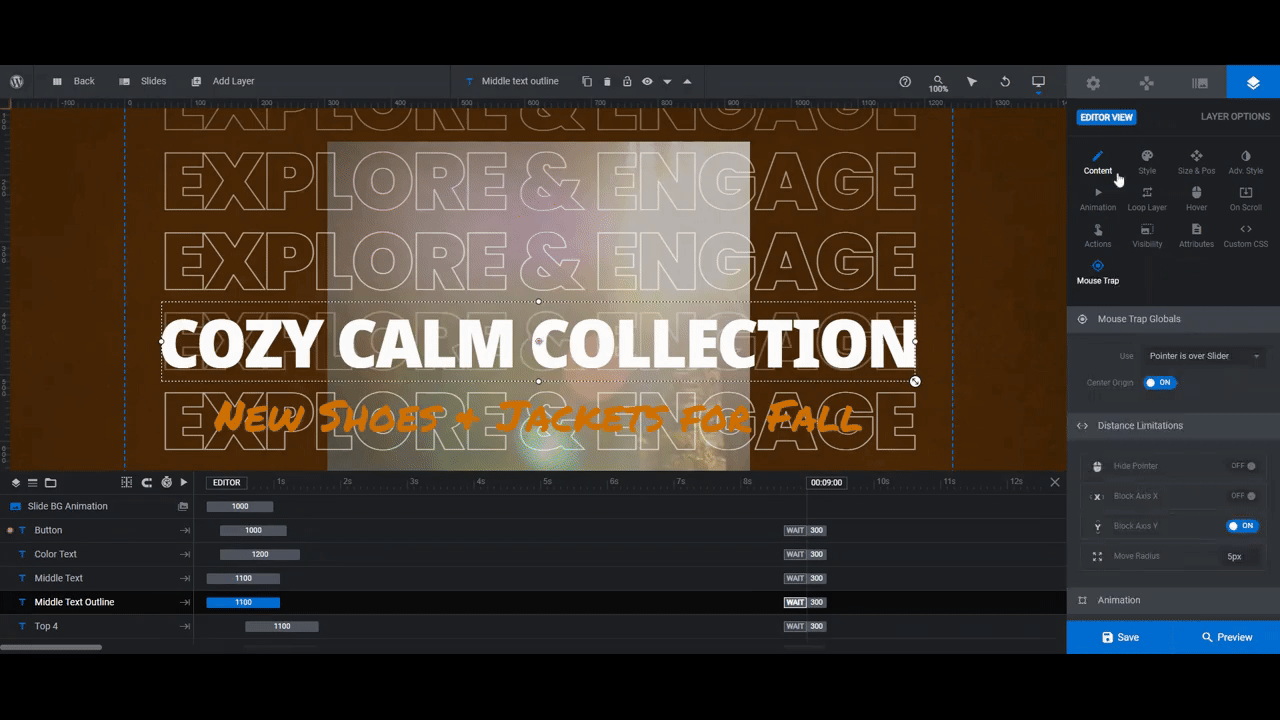1280x720 pixels.
Task: Click the EDITOR timeline mode button
Action: tap(227, 482)
